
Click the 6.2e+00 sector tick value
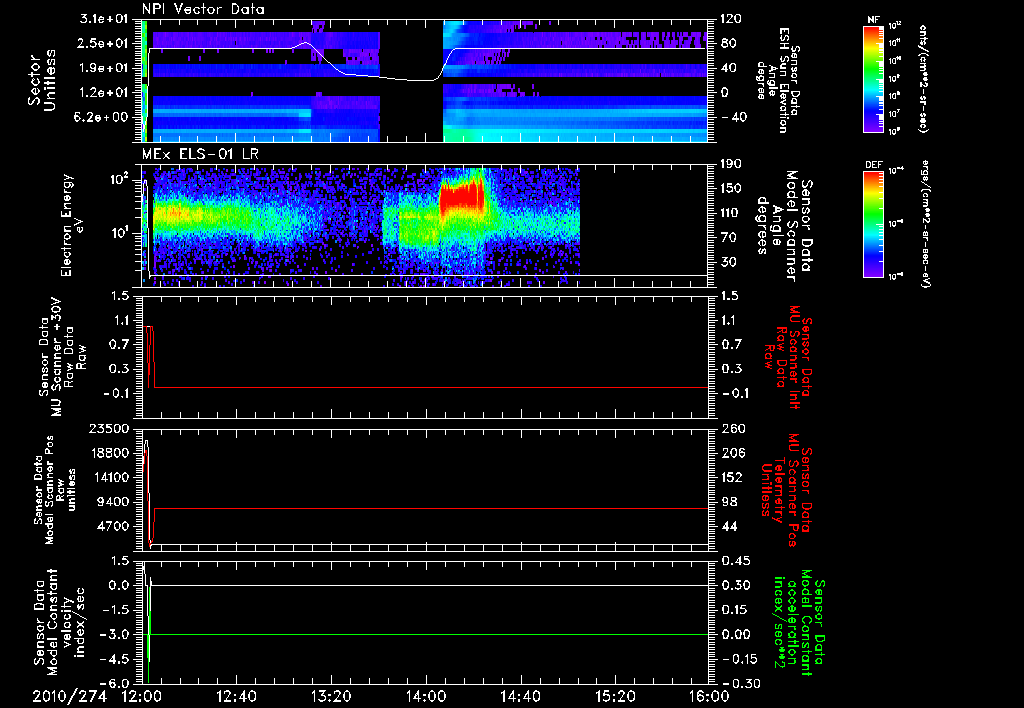pos(99,117)
